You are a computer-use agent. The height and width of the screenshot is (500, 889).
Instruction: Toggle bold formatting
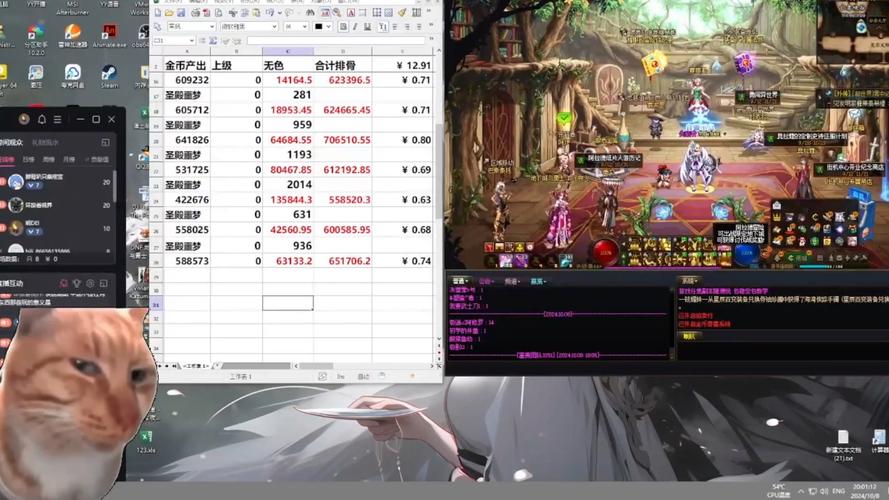tap(344, 27)
